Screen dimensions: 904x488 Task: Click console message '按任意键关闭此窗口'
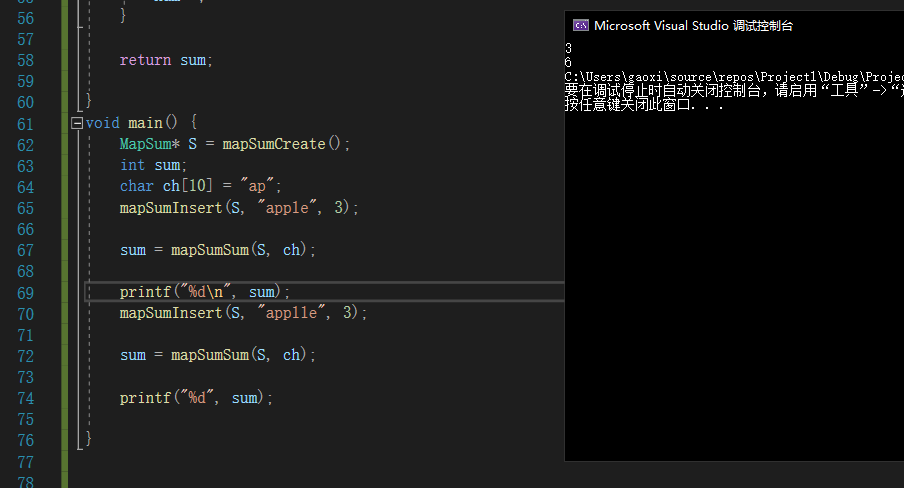pyautogui.click(x=644, y=105)
